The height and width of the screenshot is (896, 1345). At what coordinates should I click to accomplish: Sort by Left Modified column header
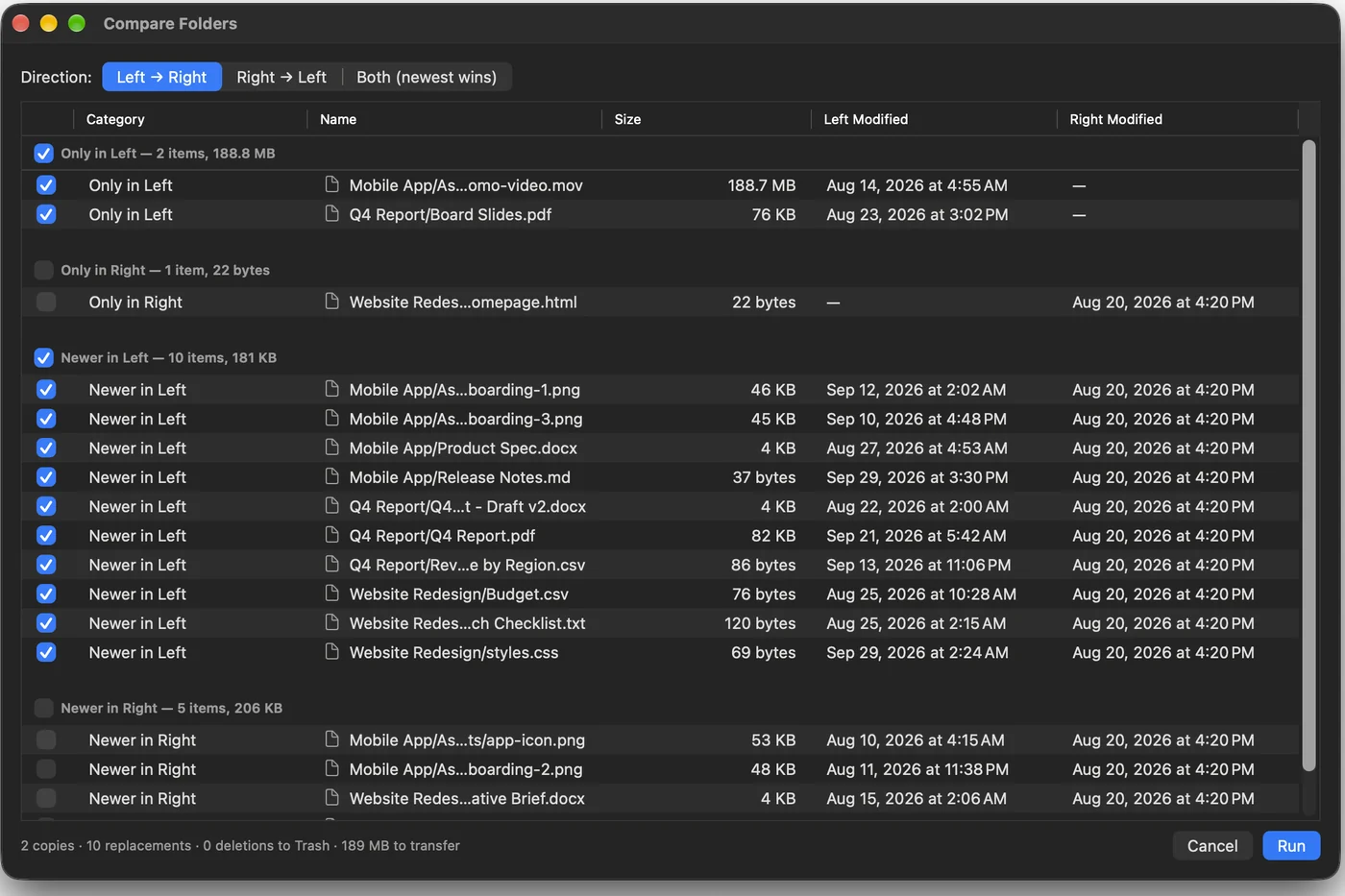click(x=935, y=119)
